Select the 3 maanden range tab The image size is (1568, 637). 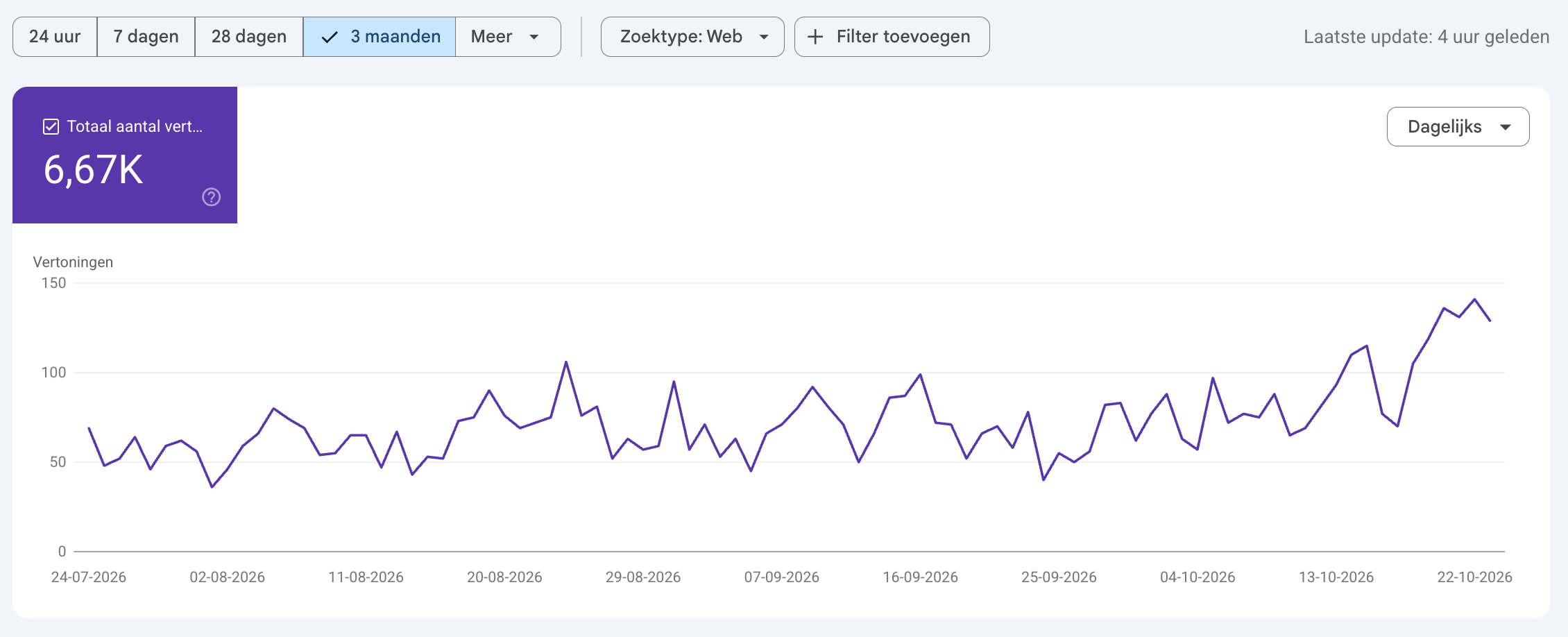coord(380,37)
